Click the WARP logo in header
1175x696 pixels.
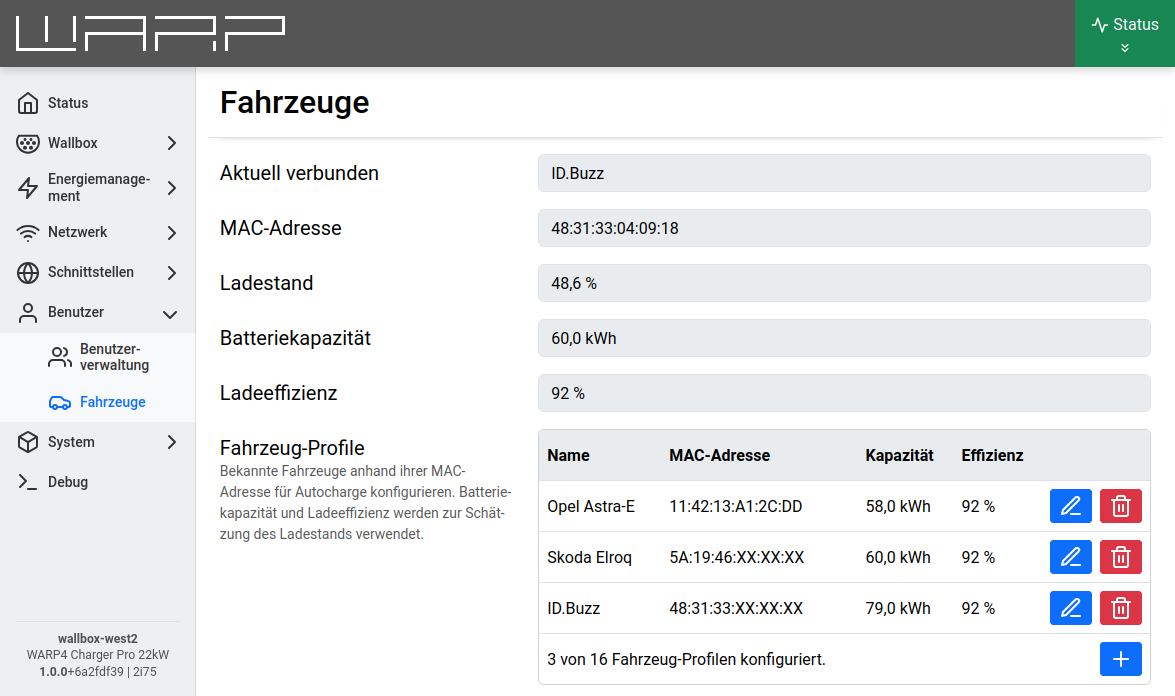(x=150, y=33)
